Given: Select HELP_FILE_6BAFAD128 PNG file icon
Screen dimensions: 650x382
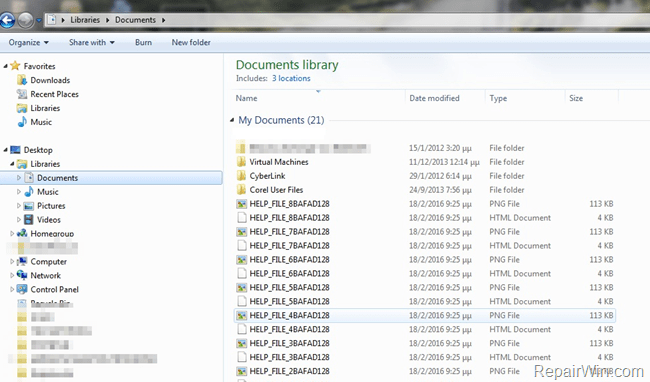Looking at the screenshot, I should pyautogui.click(x=241, y=260).
